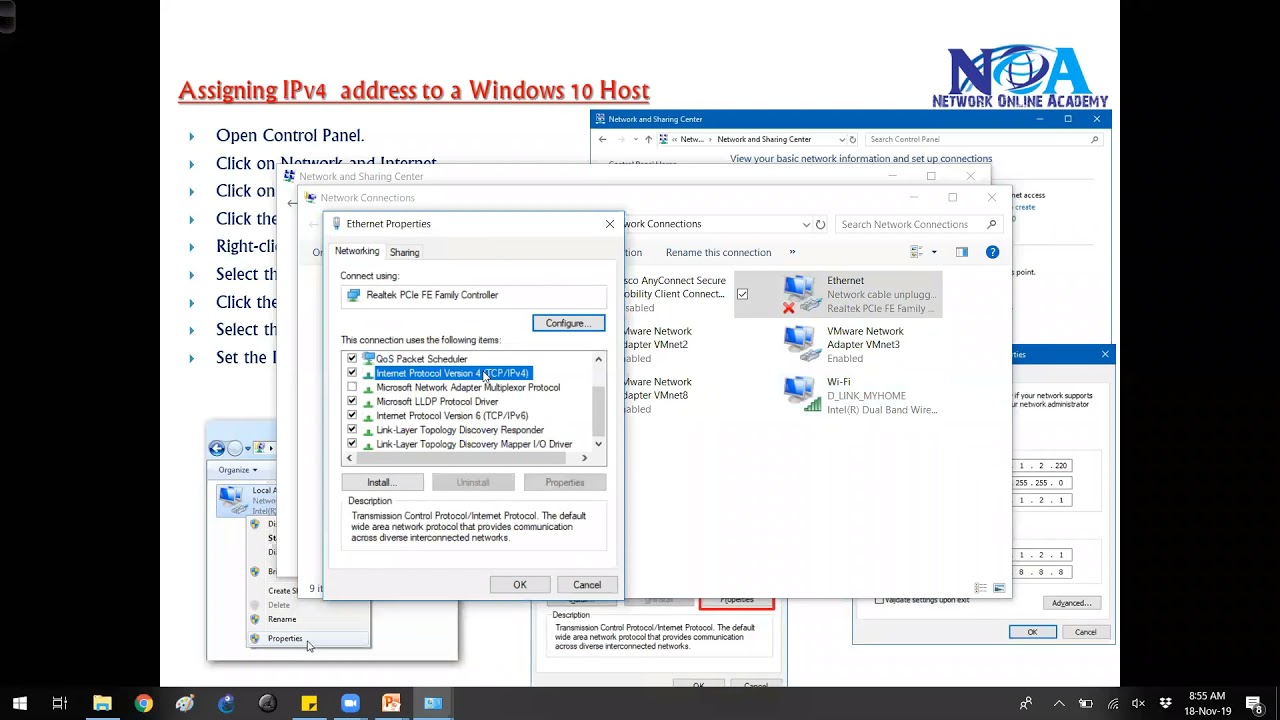Open Zoom from the taskbar
1280x720 pixels.
coord(350,703)
